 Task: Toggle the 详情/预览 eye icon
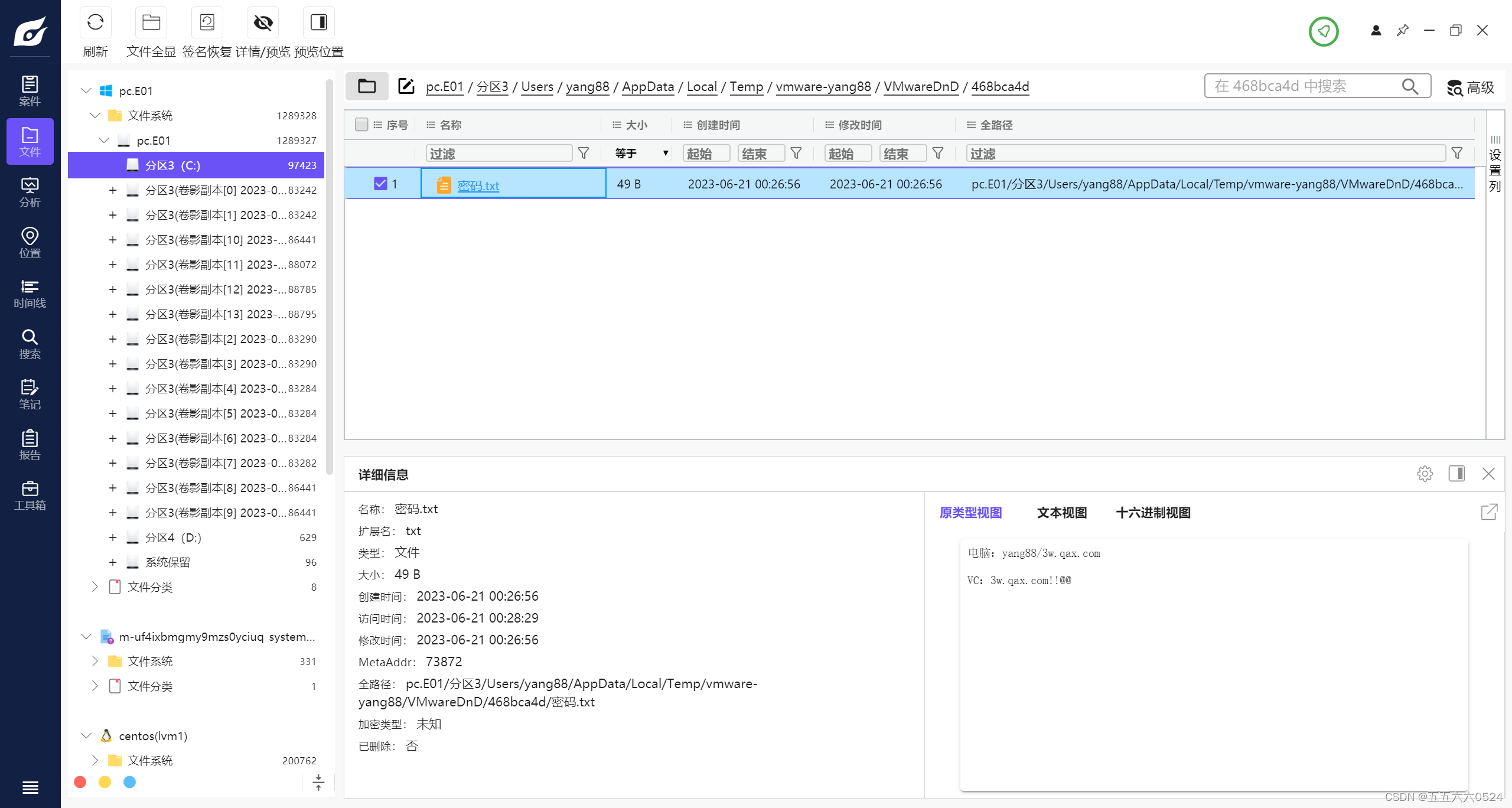click(x=263, y=22)
